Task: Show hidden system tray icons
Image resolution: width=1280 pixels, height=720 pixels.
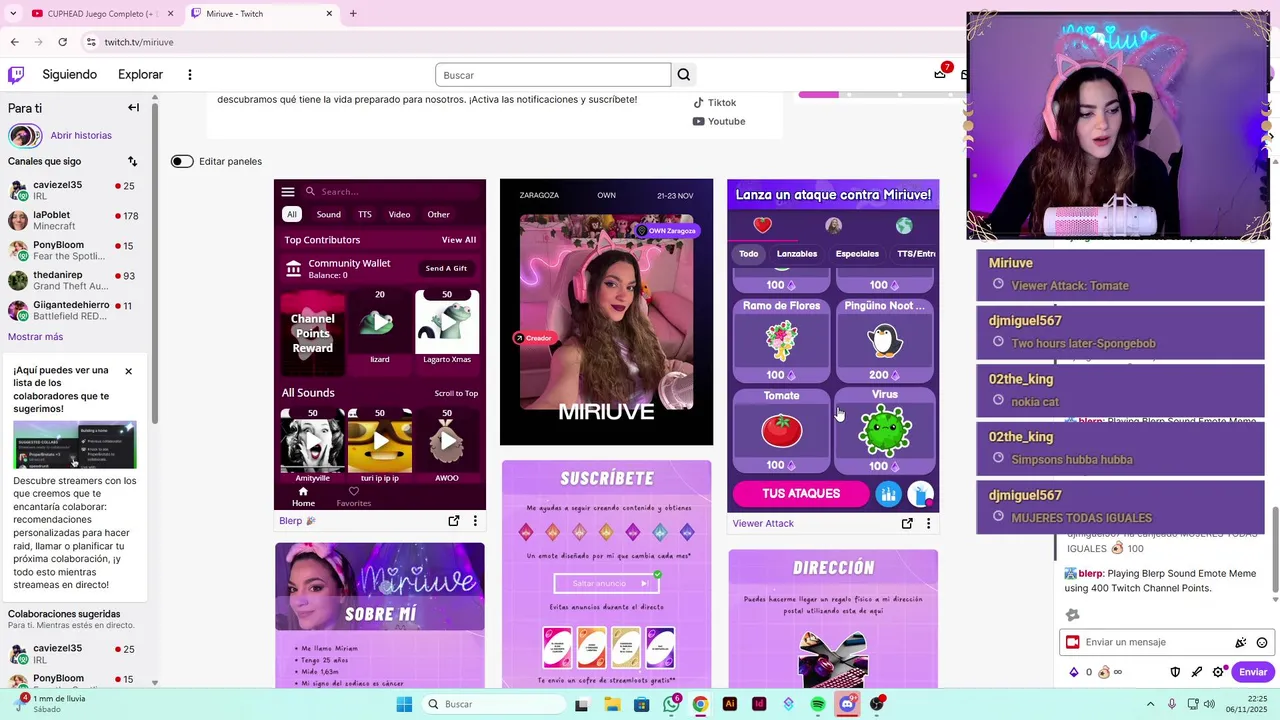Action: 1149,704
